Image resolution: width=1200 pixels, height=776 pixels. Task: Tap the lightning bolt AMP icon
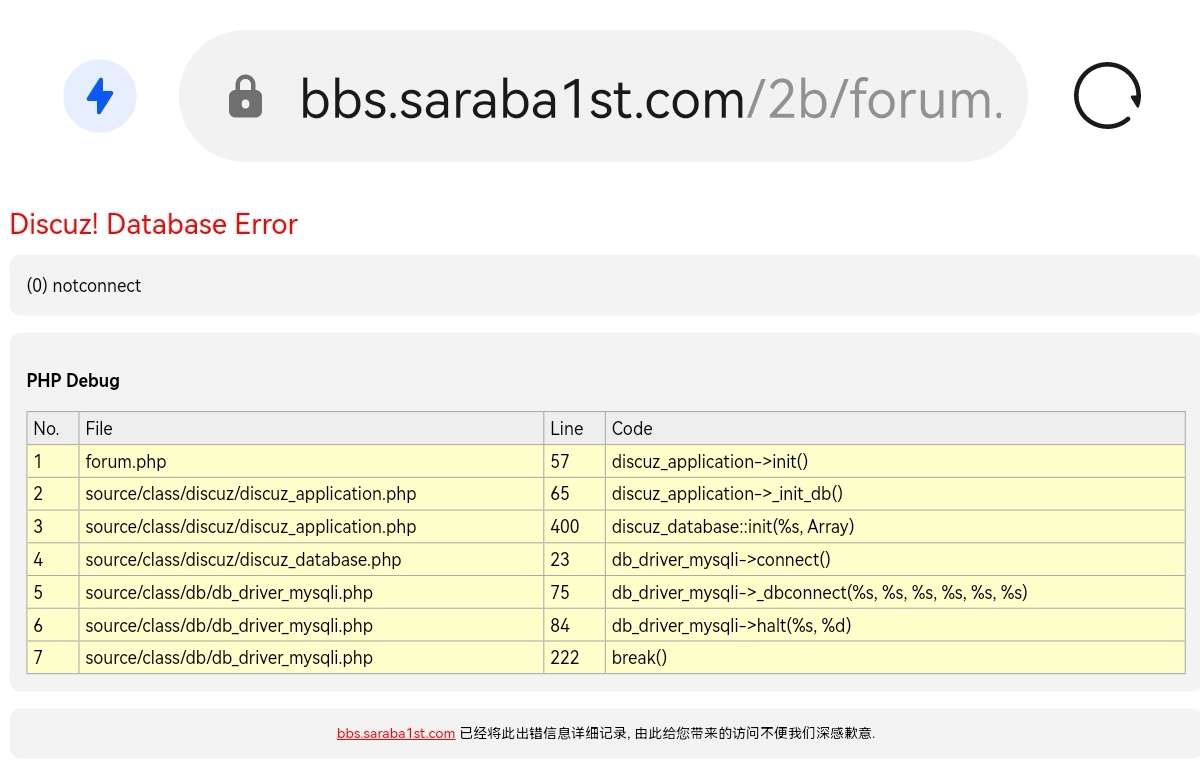(x=100, y=96)
